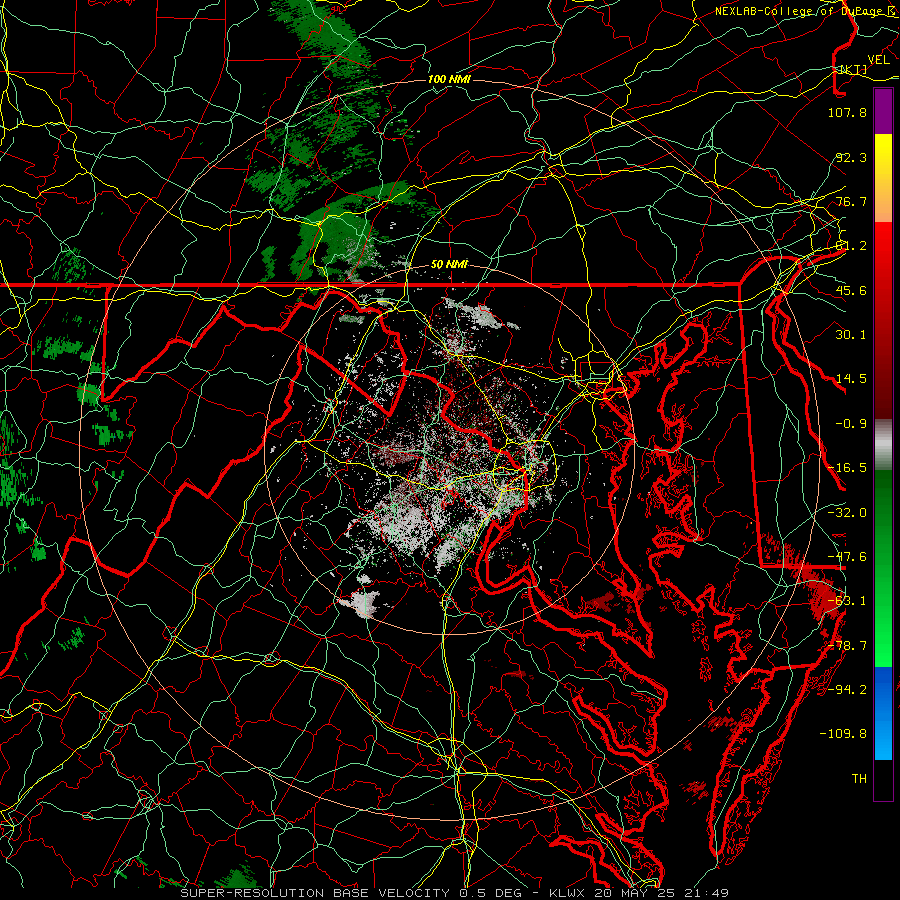
Task: Click the KLWX 20 MAY 25 21:49 timestamp
Action: [639, 893]
